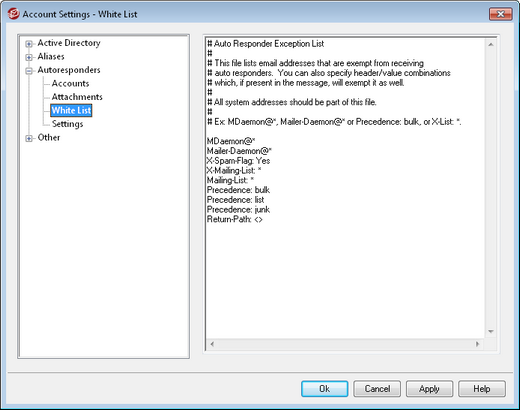Apply the white list changes
The height and width of the screenshot is (410, 520).
tap(429, 389)
